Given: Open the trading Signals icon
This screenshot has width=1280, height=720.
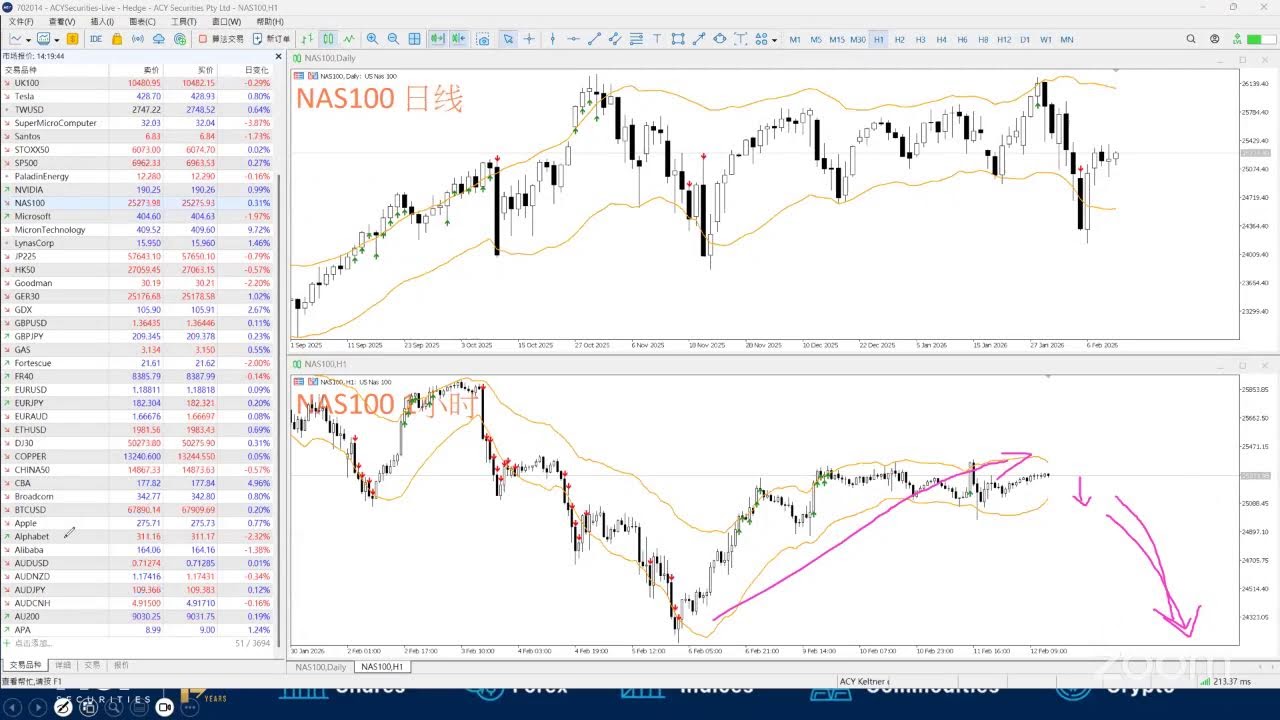Looking at the screenshot, I should point(138,39).
